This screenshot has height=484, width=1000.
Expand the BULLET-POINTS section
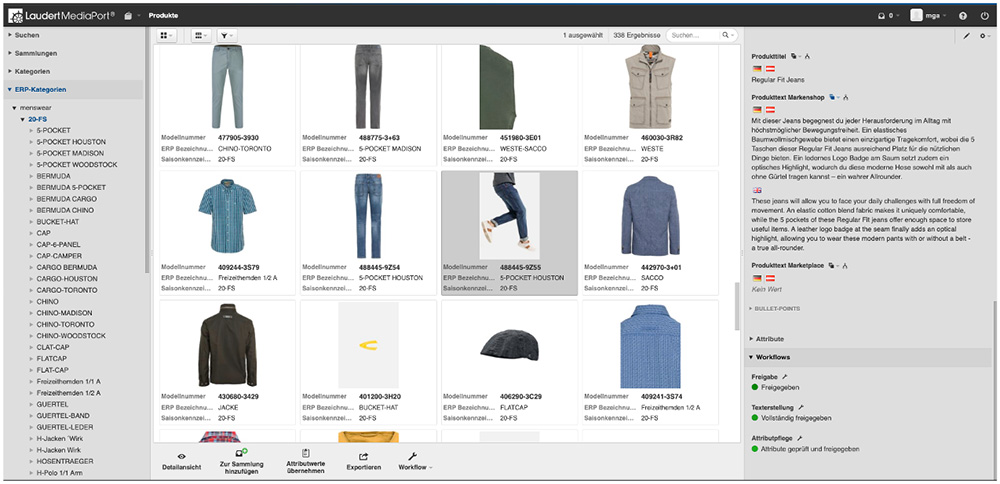pos(777,309)
